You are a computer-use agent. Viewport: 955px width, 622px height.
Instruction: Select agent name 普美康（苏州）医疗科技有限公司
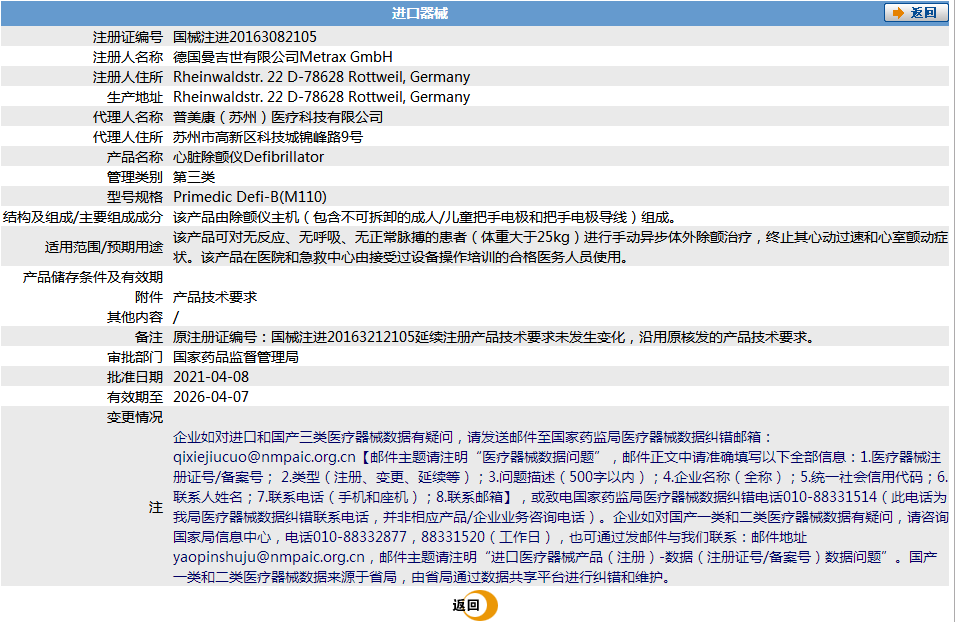pyautogui.click(x=278, y=117)
